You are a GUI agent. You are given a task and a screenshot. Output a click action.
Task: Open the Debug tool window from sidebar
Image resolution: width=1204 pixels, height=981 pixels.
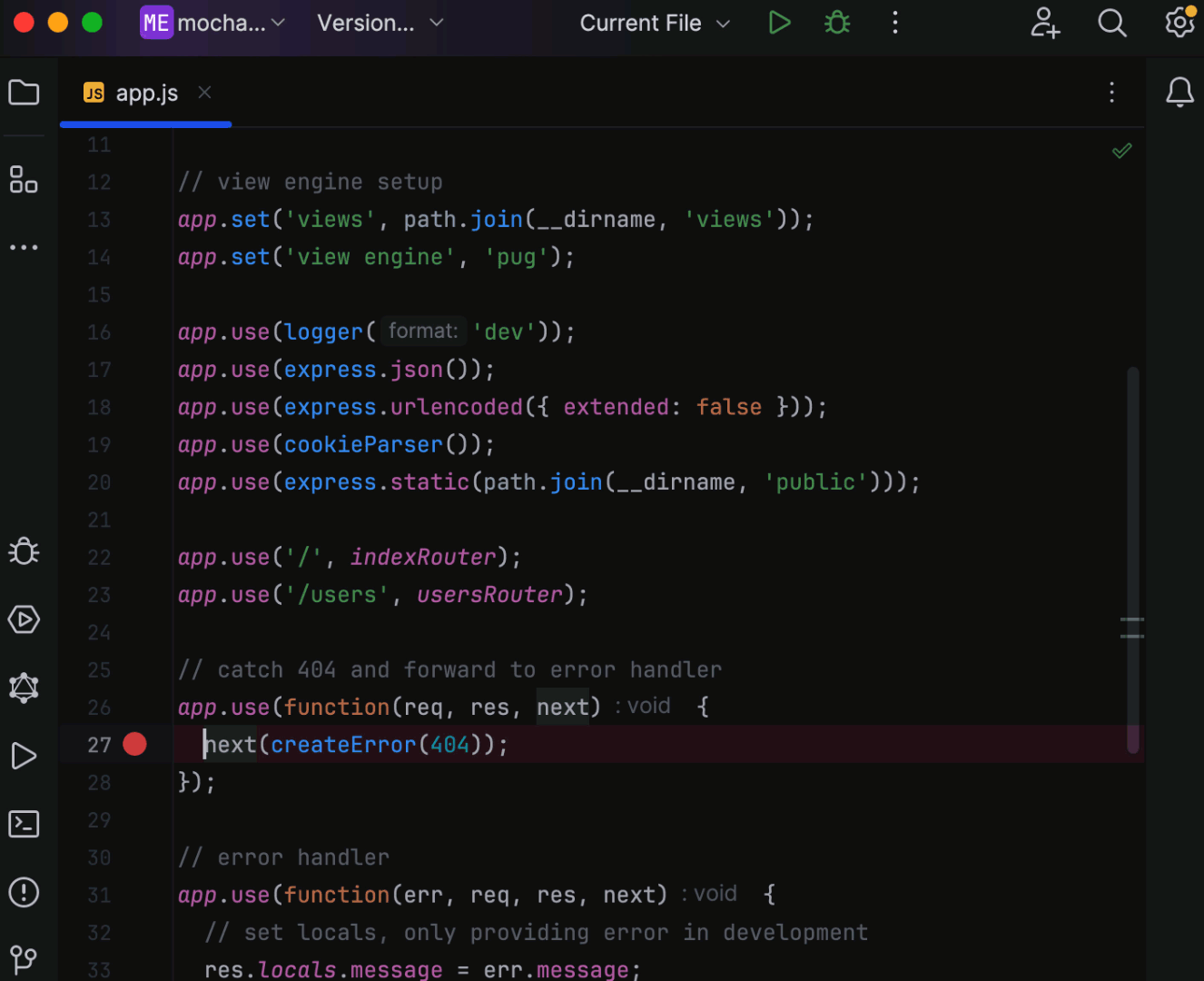[24, 550]
